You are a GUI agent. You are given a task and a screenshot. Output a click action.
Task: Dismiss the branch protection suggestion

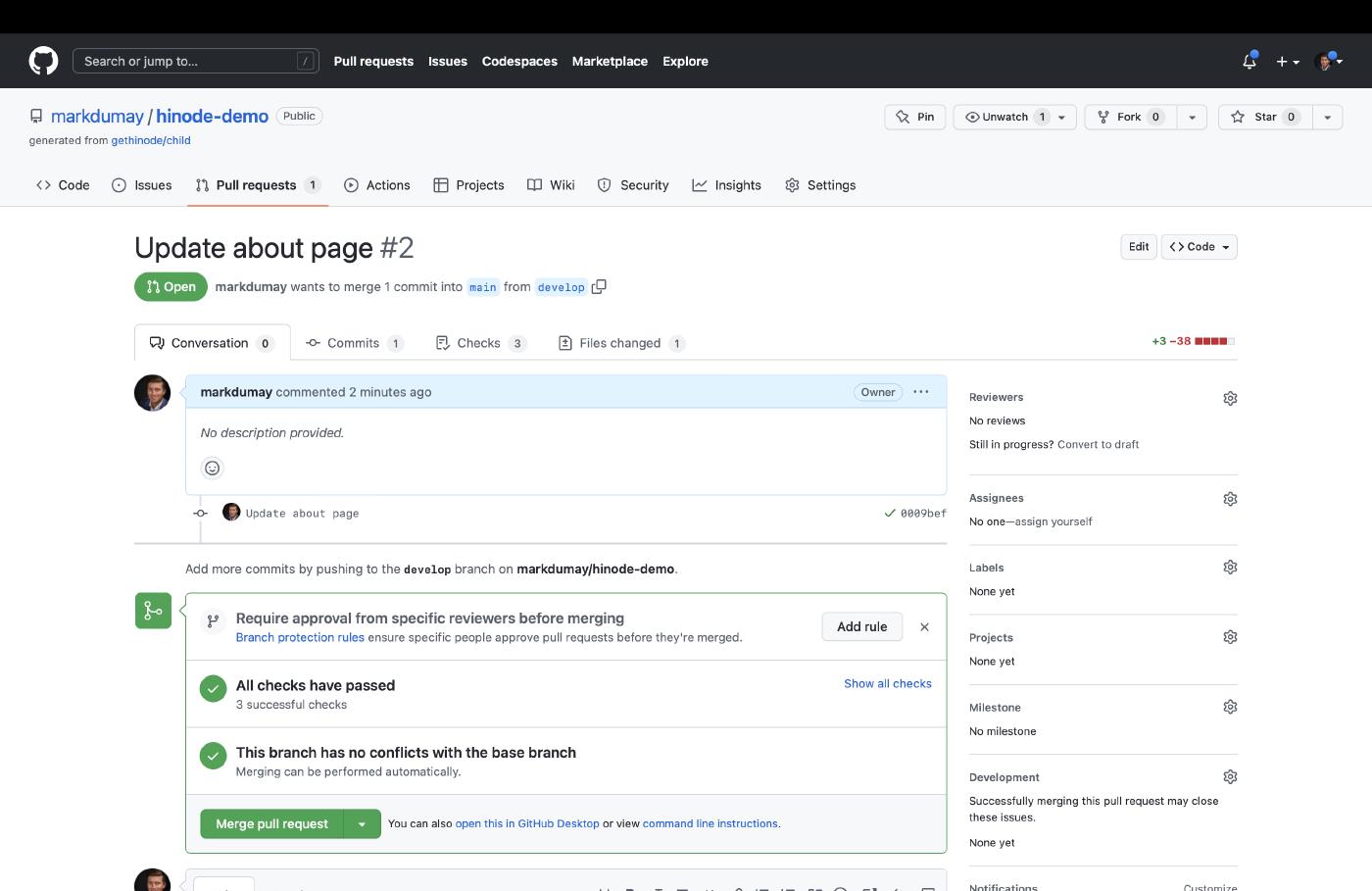point(924,627)
